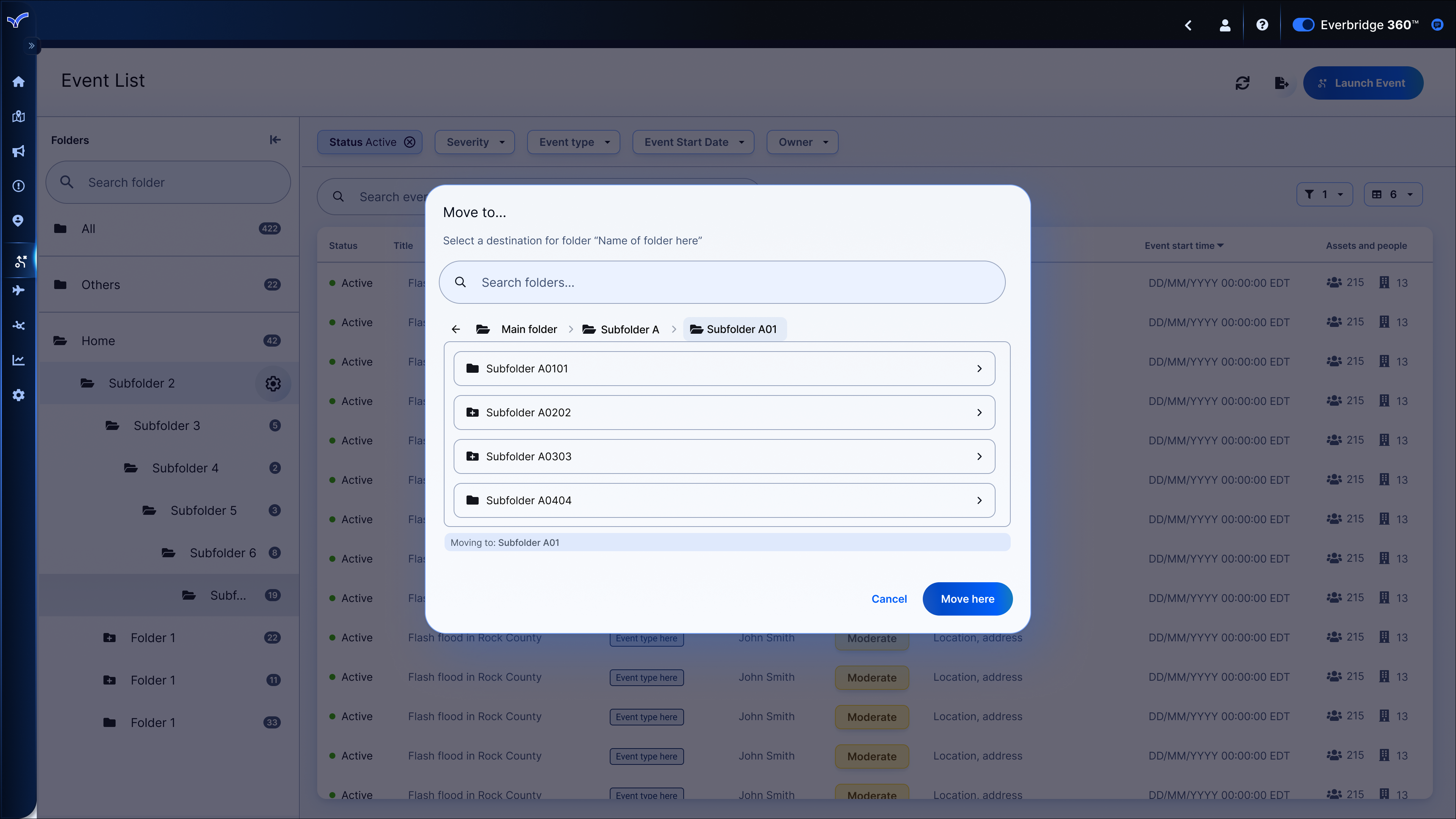Click the refresh icon near Launch Event
Screen dimensions: 1456x819
point(1242,83)
